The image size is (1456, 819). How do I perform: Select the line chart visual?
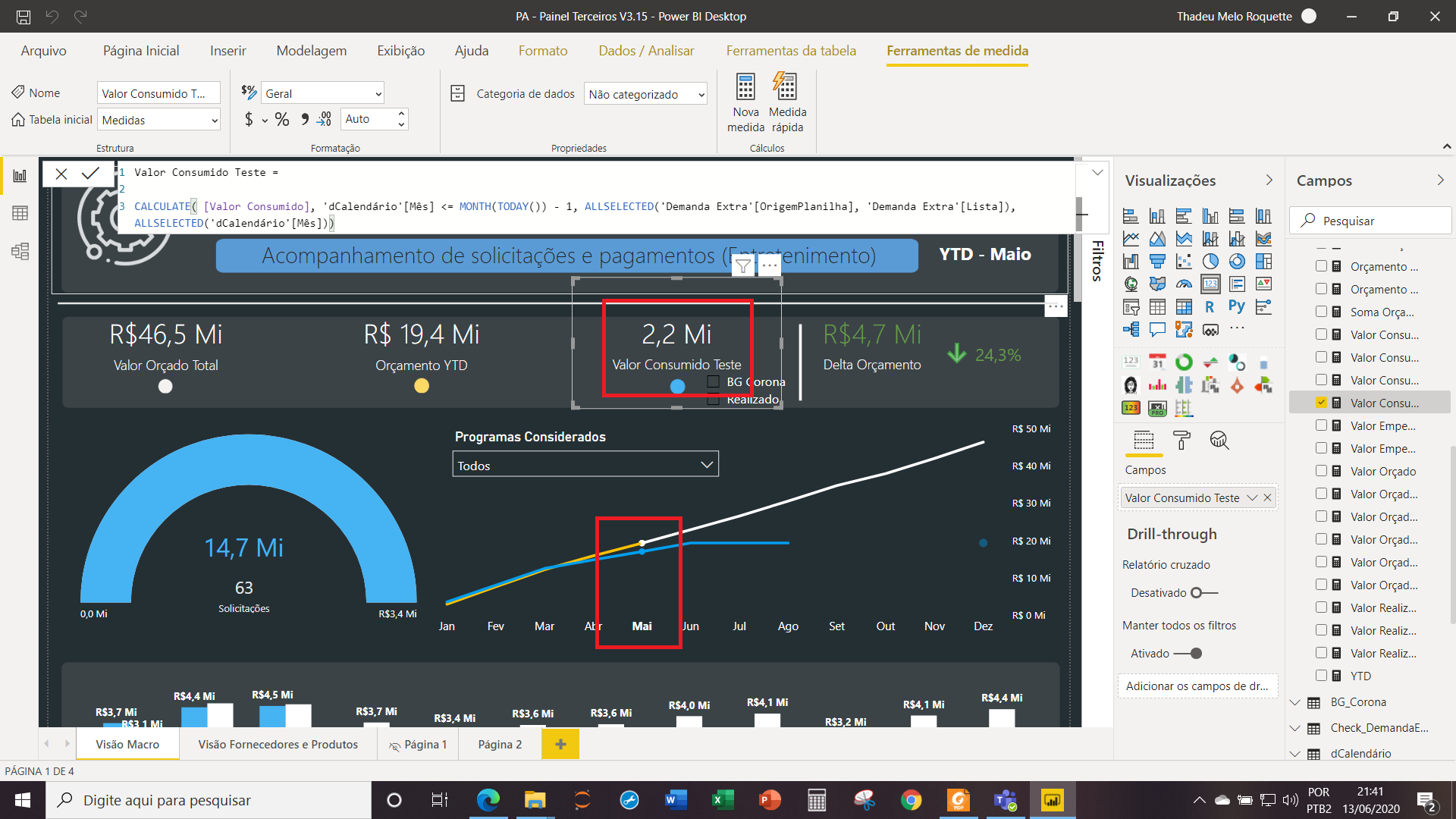coord(1131,239)
